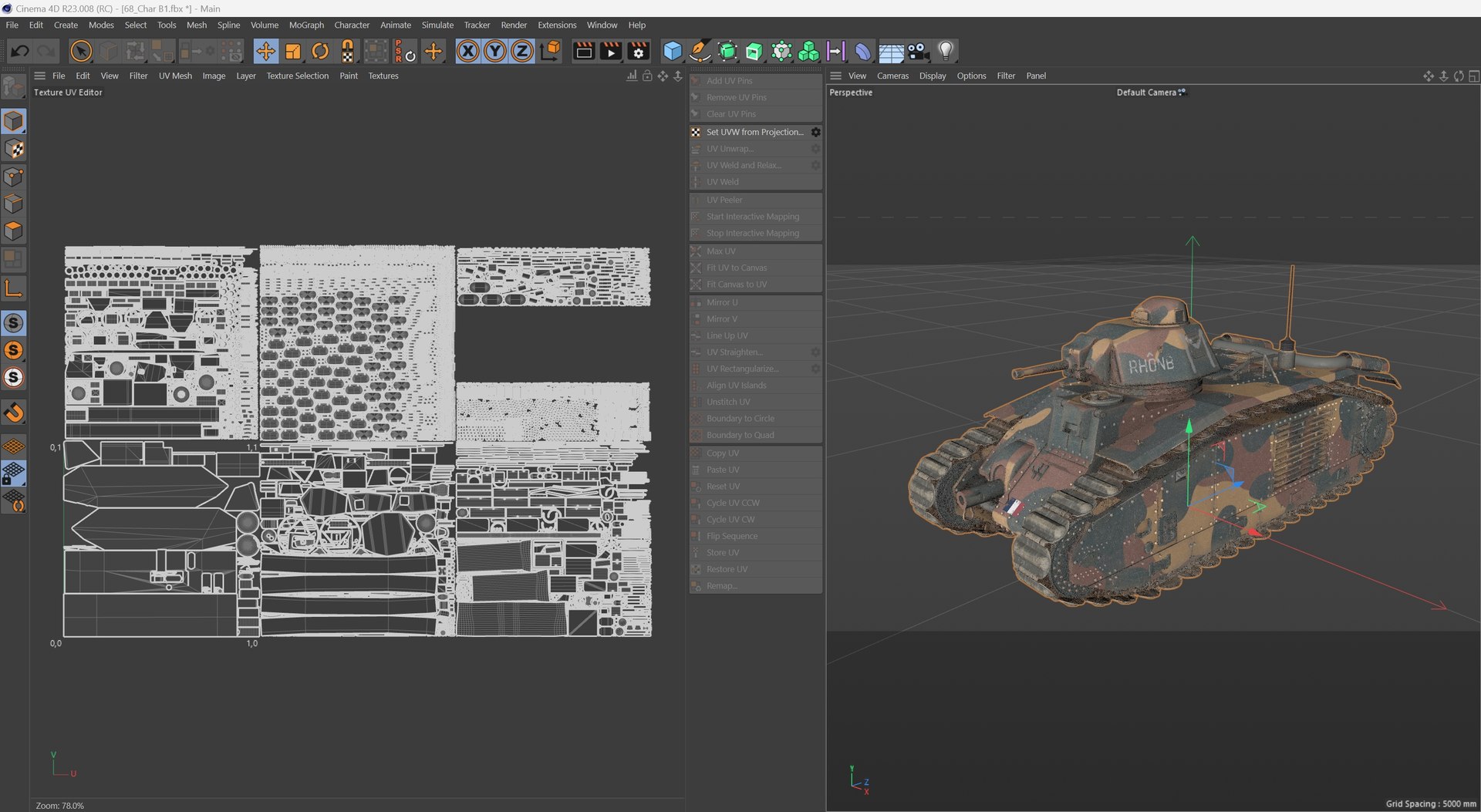The width and height of the screenshot is (1481, 812).
Task: Open the Extensions menu
Action: click(x=557, y=25)
